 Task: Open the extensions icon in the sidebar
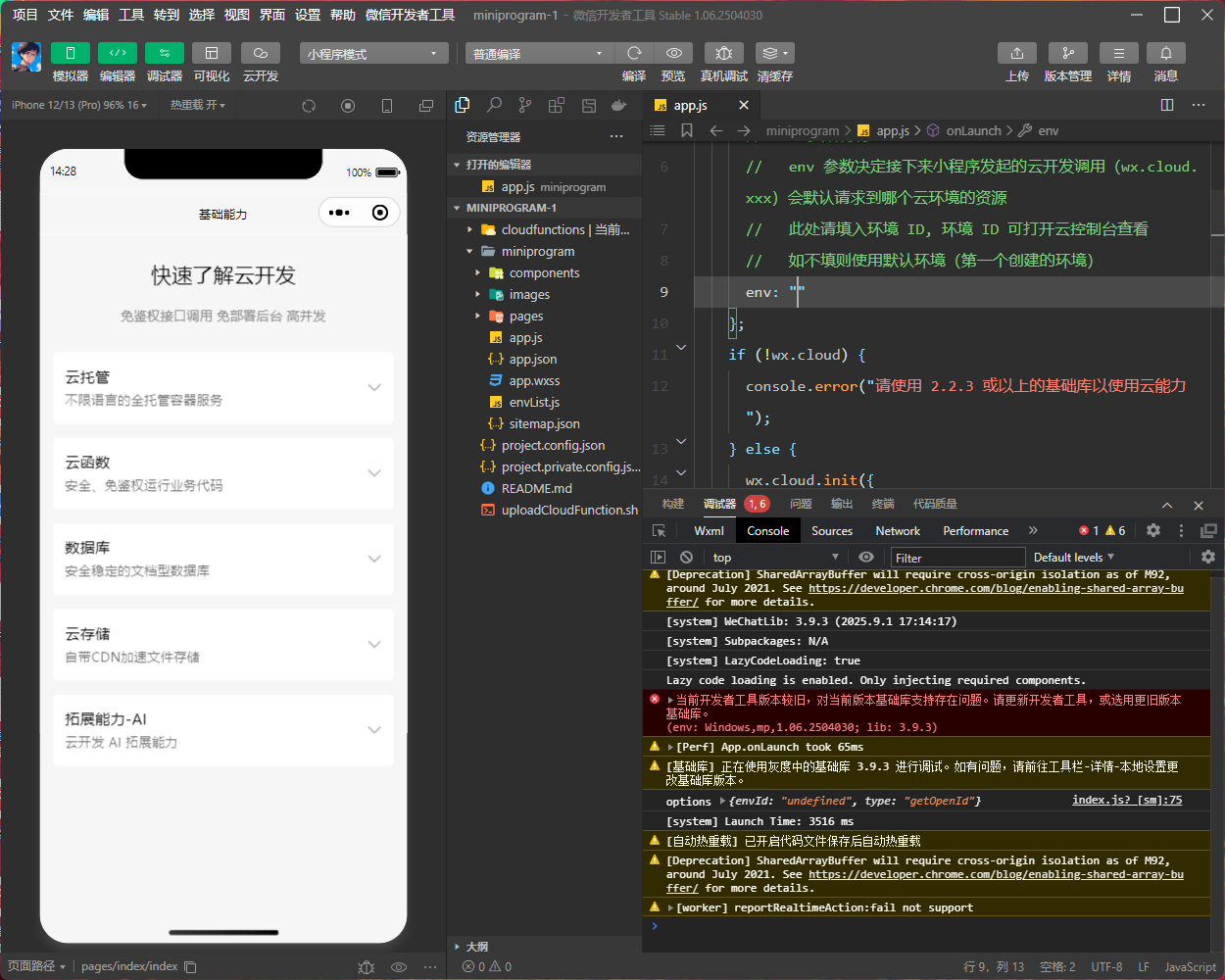click(557, 105)
